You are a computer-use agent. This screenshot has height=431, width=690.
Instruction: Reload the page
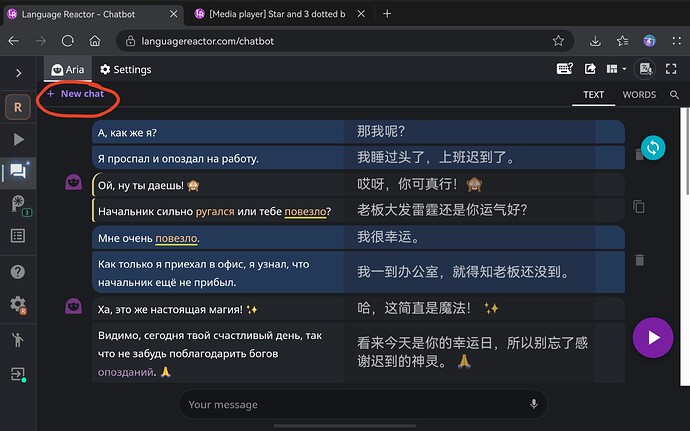(68, 41)
